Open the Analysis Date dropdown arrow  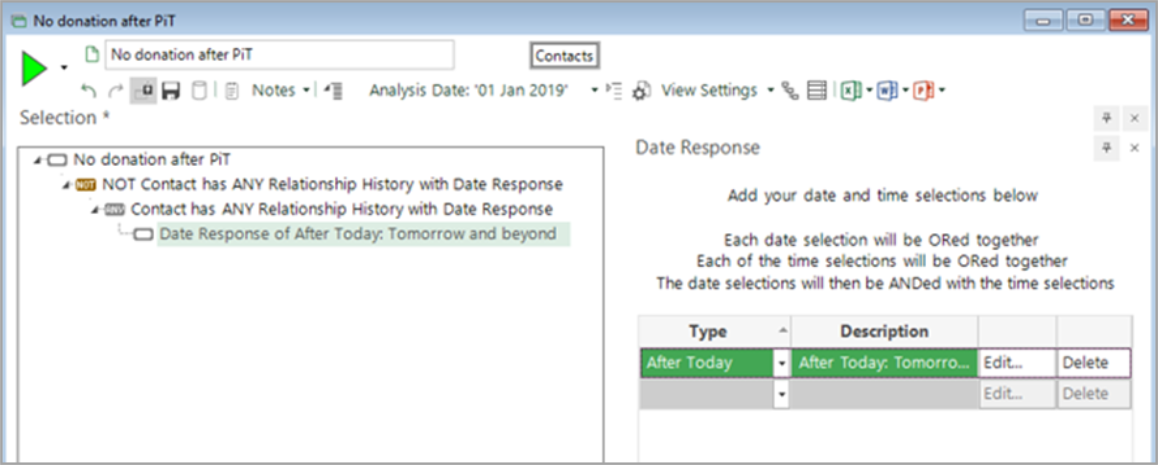(x=594, y=91)
